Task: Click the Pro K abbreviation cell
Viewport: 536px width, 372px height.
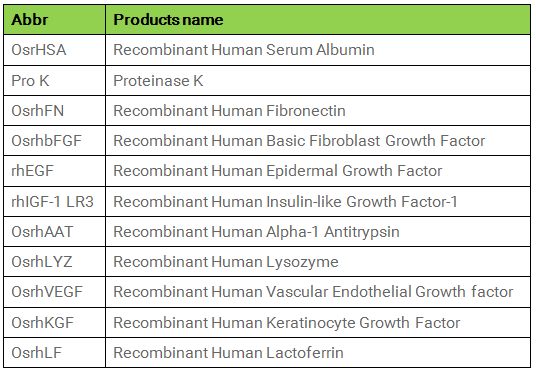Action: click(x=55, y=81)
